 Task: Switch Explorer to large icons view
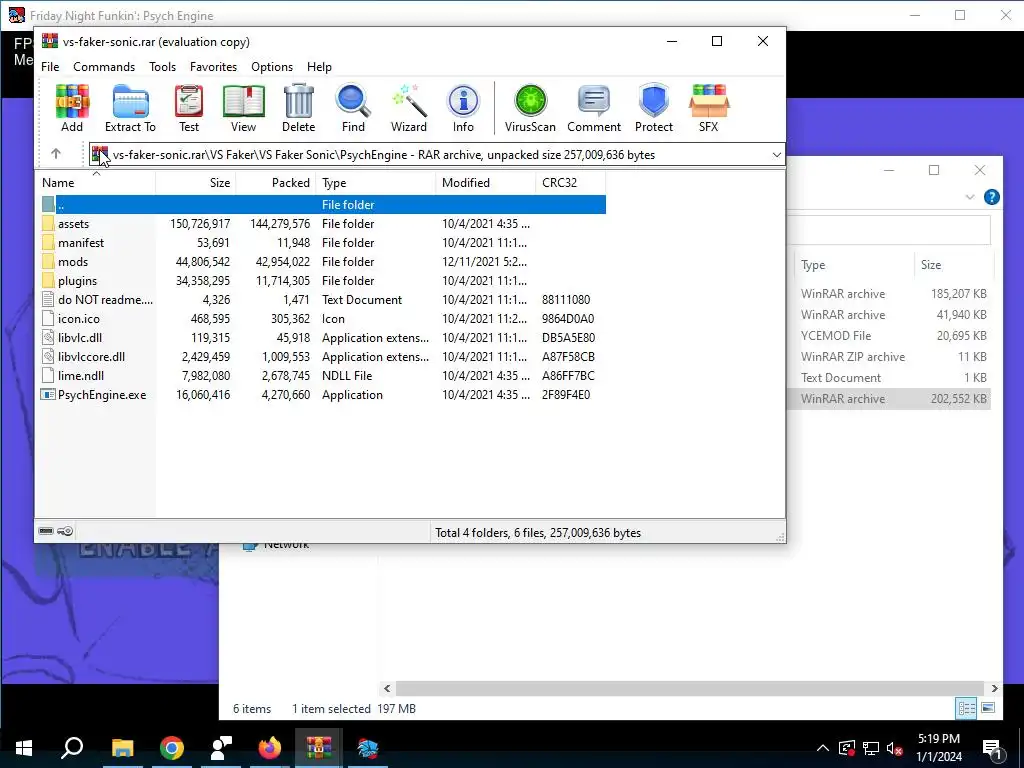pos(988,708)
